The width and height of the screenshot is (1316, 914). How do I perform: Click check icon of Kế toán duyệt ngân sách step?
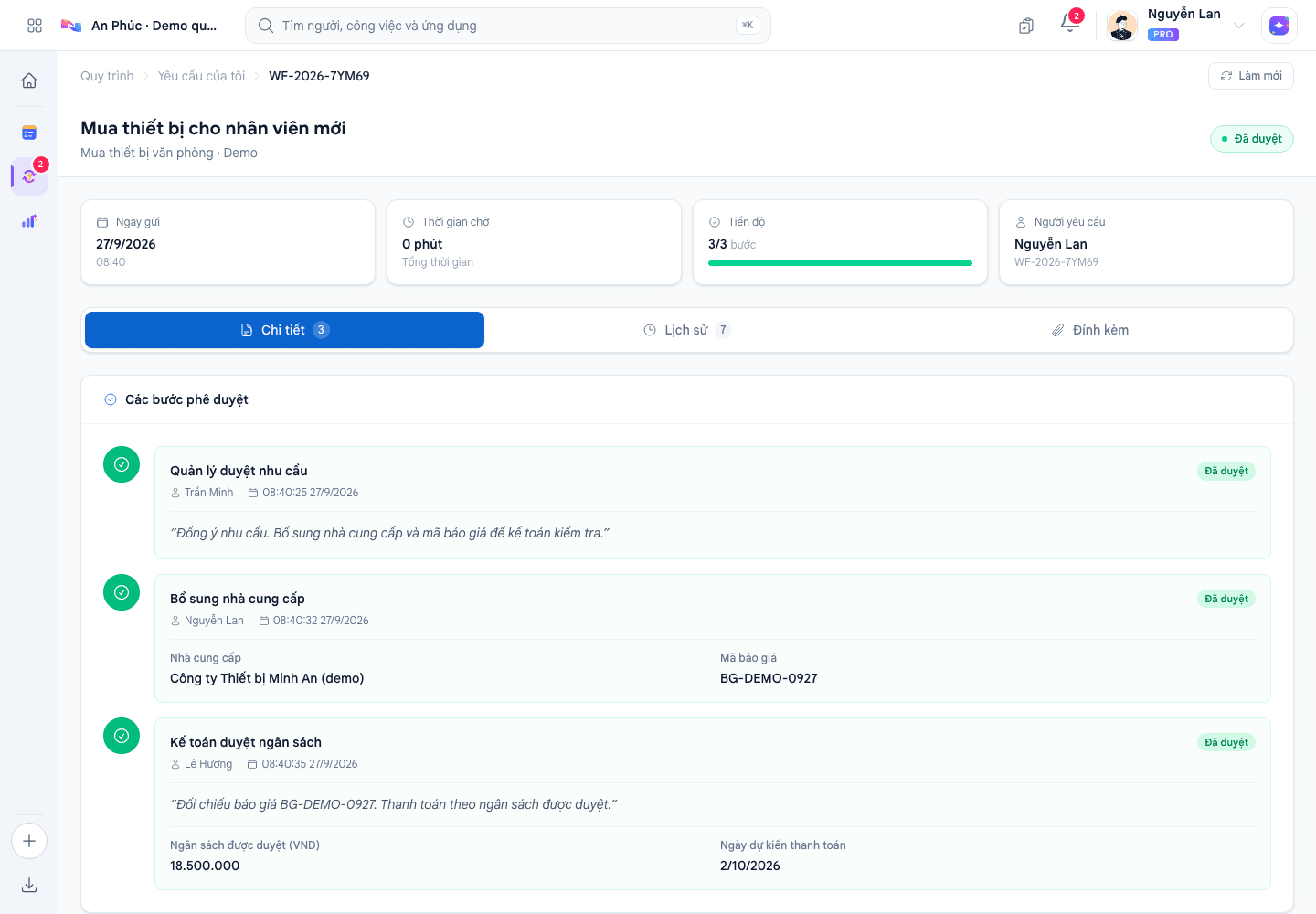(x=122, y=736)
